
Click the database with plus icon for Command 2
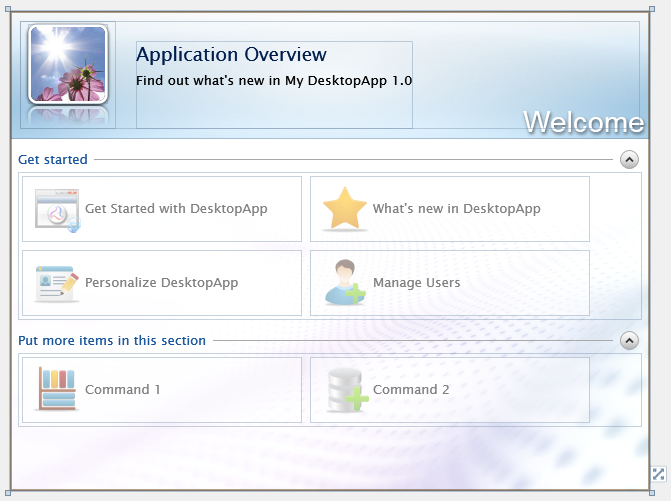click(347, 390)
